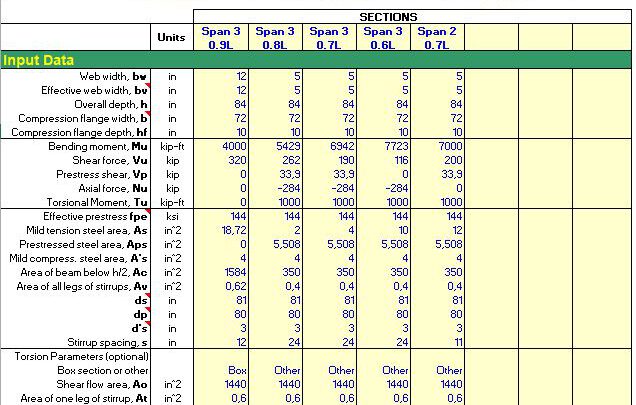Click prestressed steel 5,508 under Span 3 0.8L
The width and height of the screenshot is (636, 405).
tap(287, 245)
